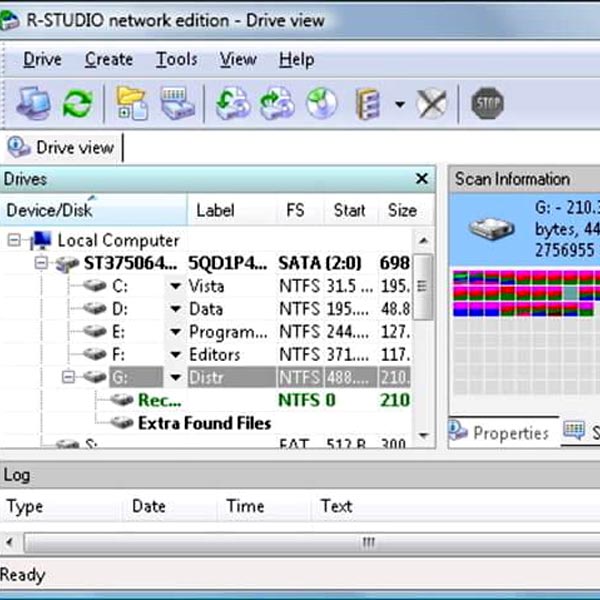The height and width of the screenshot is (600, 600).
Task: Collapse the Local Computer tree node
Action: point(14,240)
